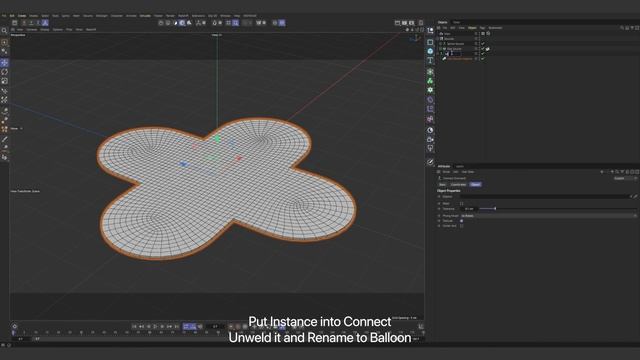Click the Object Manager filter icon
This screenshot has width=640, height=360.
point(632,28)
